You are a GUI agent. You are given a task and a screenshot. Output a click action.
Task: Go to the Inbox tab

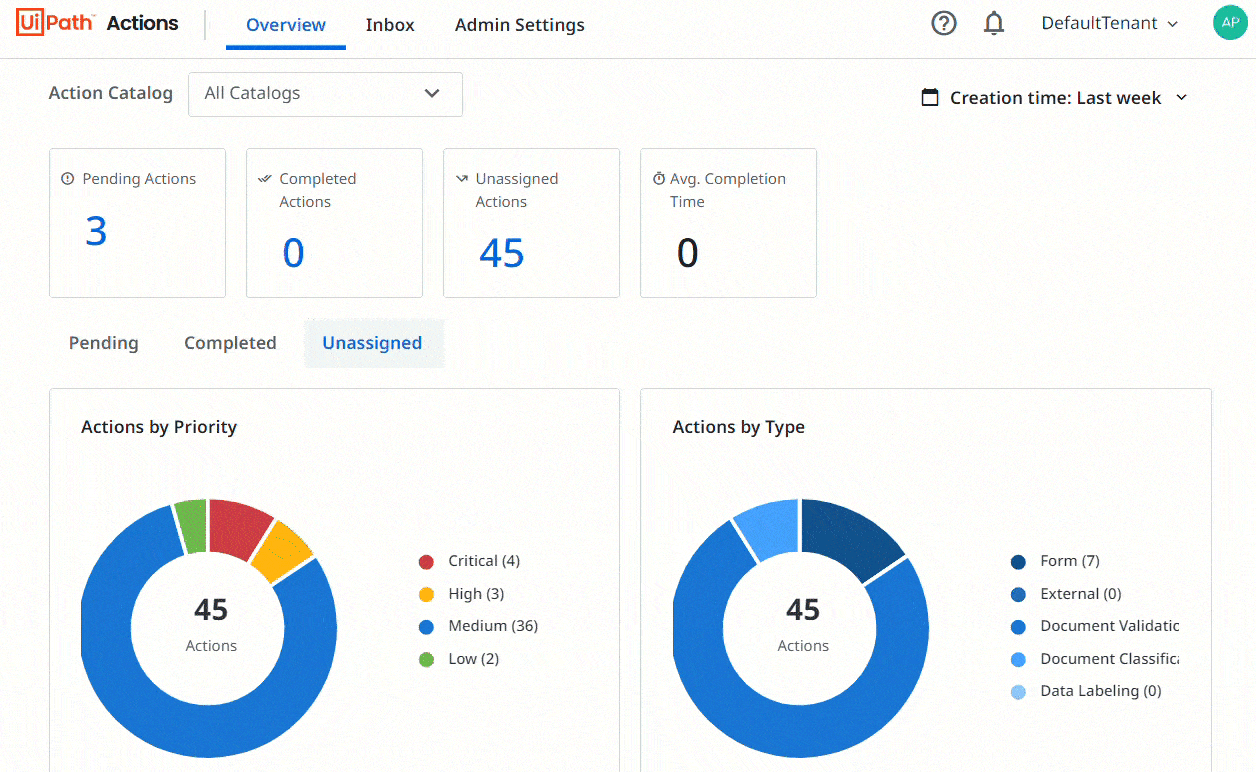(390, 25)
